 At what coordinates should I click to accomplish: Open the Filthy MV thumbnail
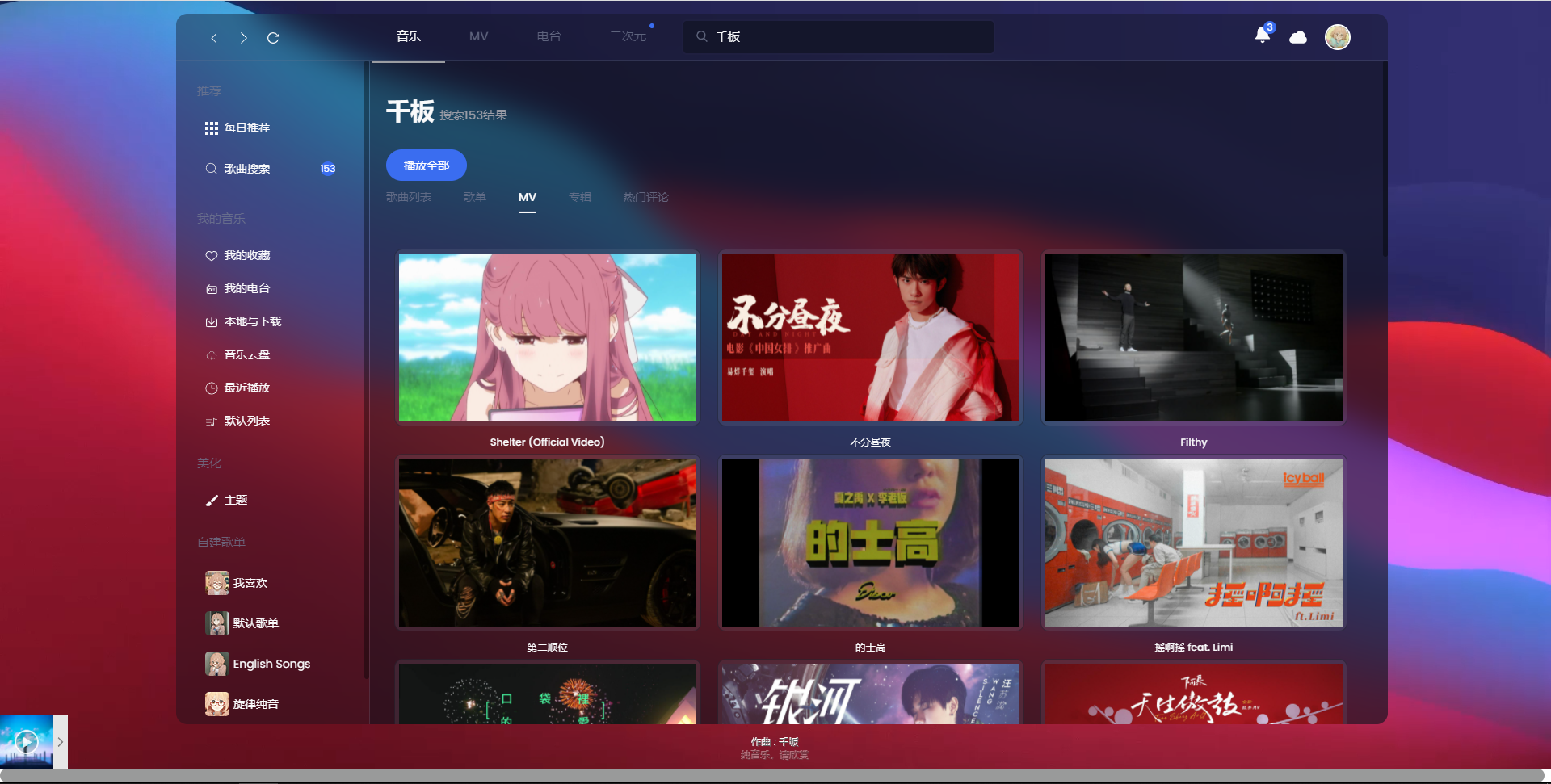coord(1194,337)
